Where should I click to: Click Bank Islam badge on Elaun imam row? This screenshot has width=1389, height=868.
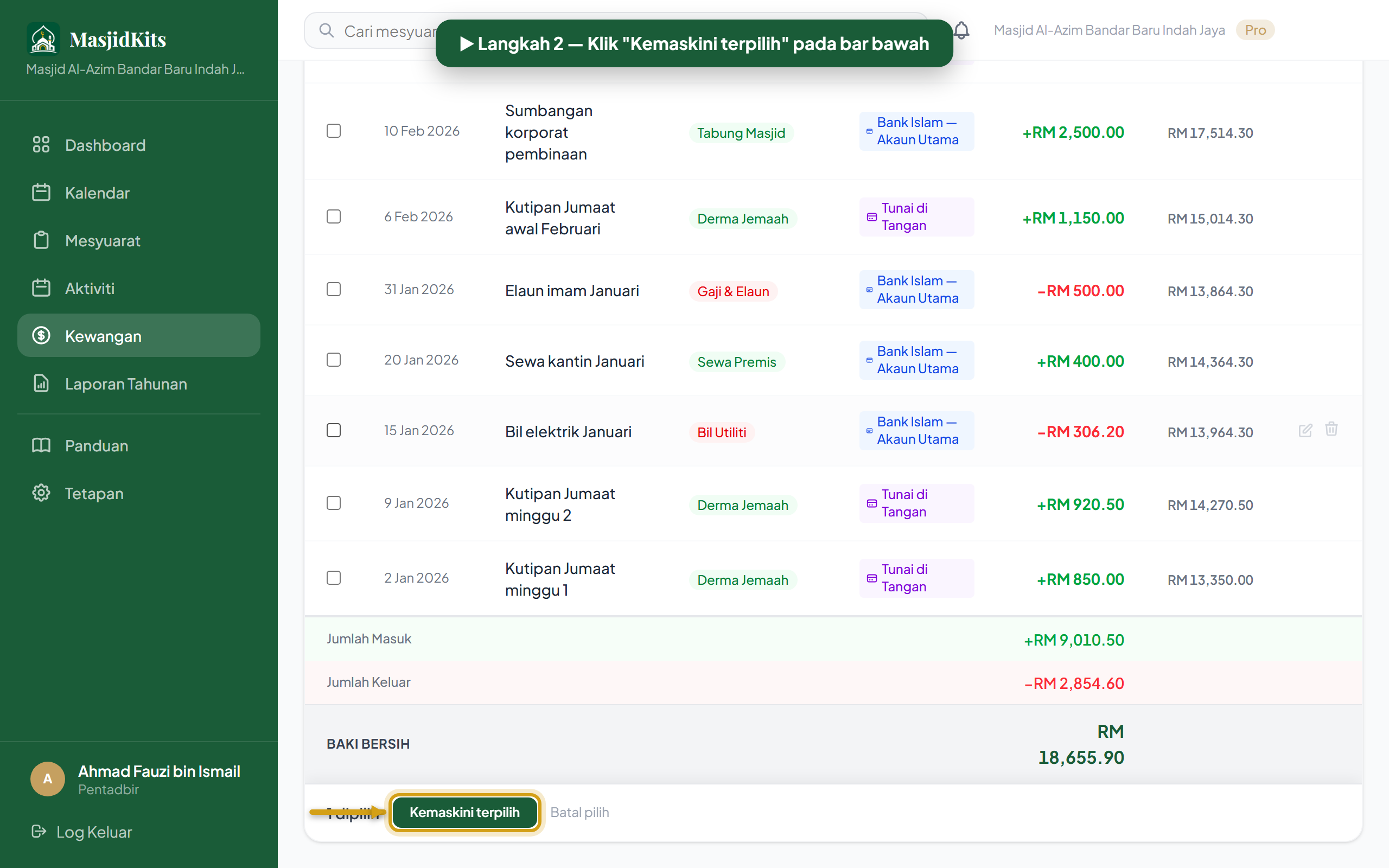[916, 289]
